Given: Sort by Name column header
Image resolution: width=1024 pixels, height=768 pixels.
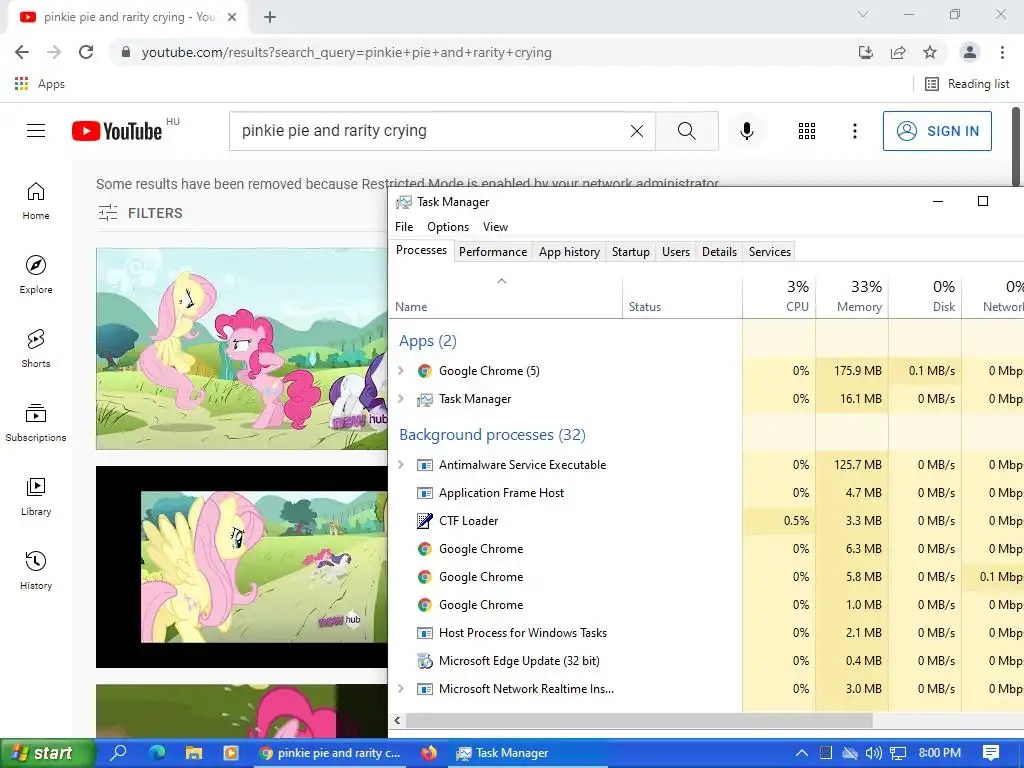Looking at the screenshot, I should [505, 296].
